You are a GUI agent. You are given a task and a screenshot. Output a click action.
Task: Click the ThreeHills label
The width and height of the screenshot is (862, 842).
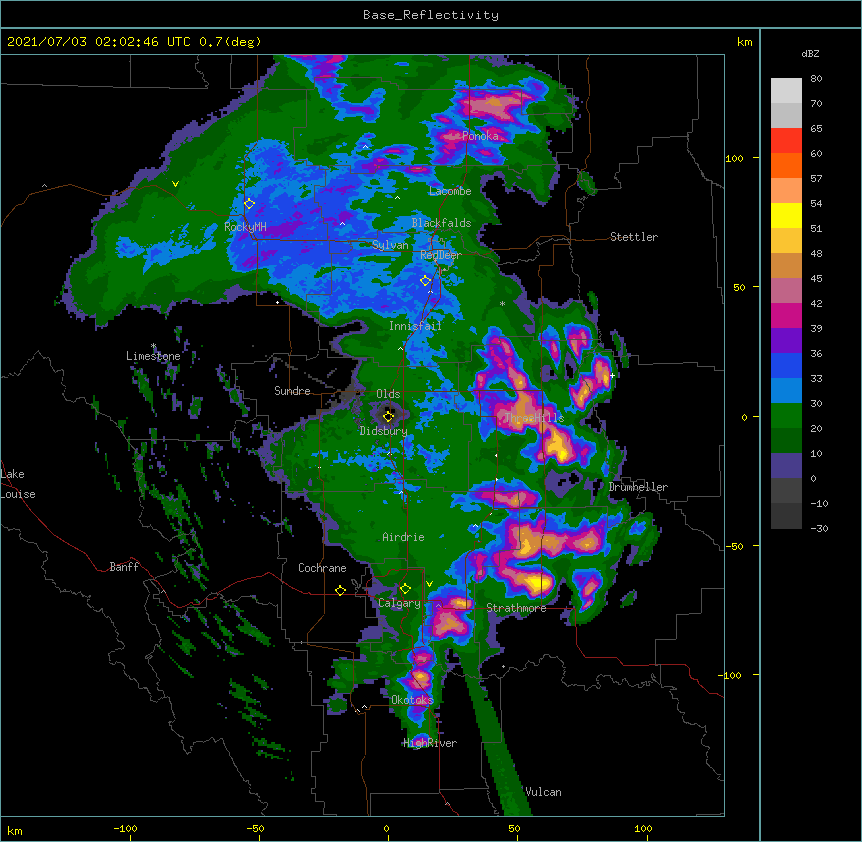pyautogui.click(x=534, y=418)
